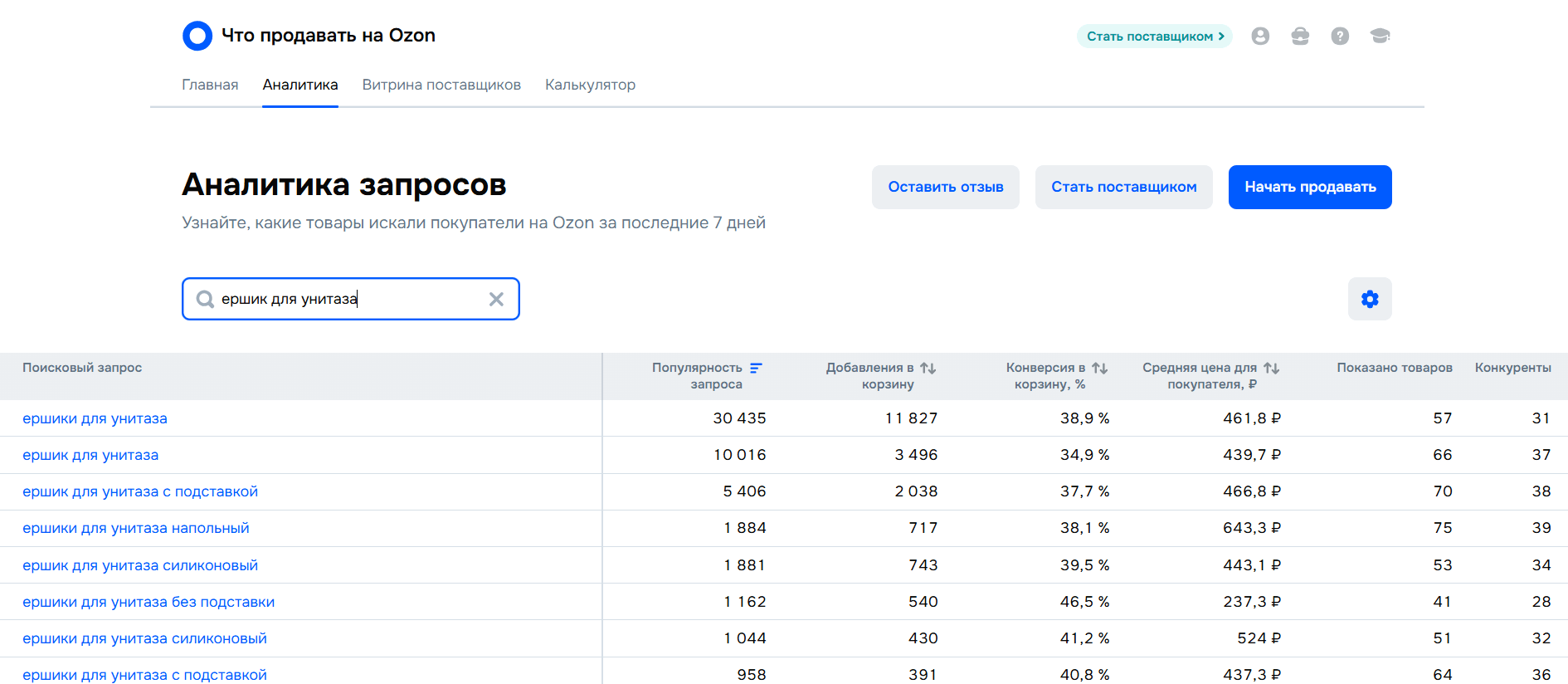Click the graduation cap learning icon
Viewport: 1568px width, 684px height.
click(x=1380, y=36)
